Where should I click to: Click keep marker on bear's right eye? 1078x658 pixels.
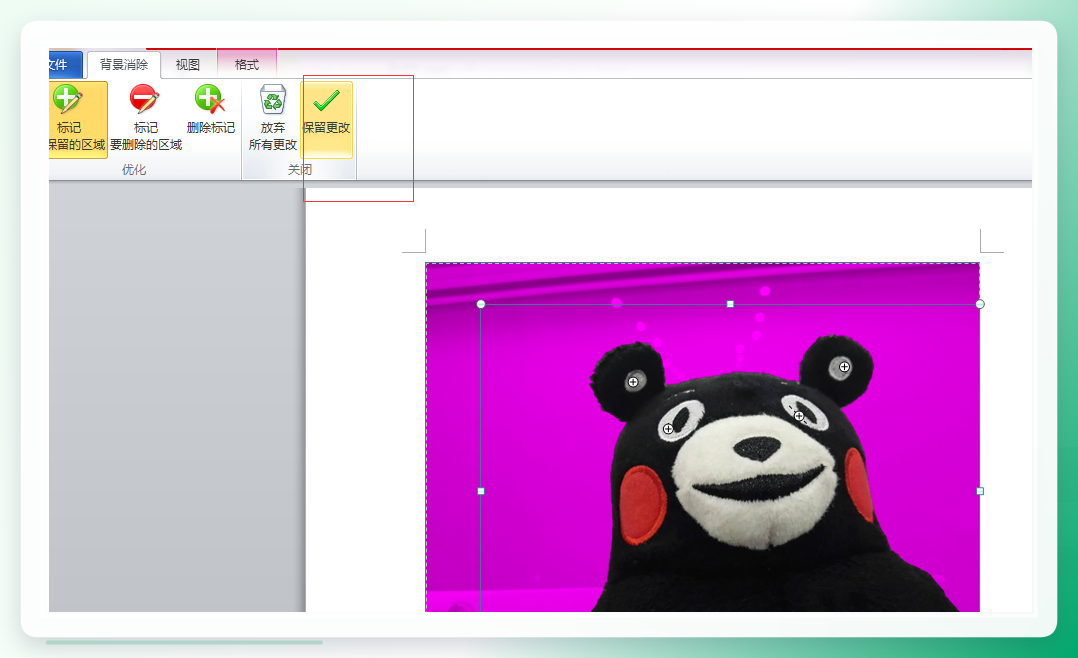click(x=799, y=415)
